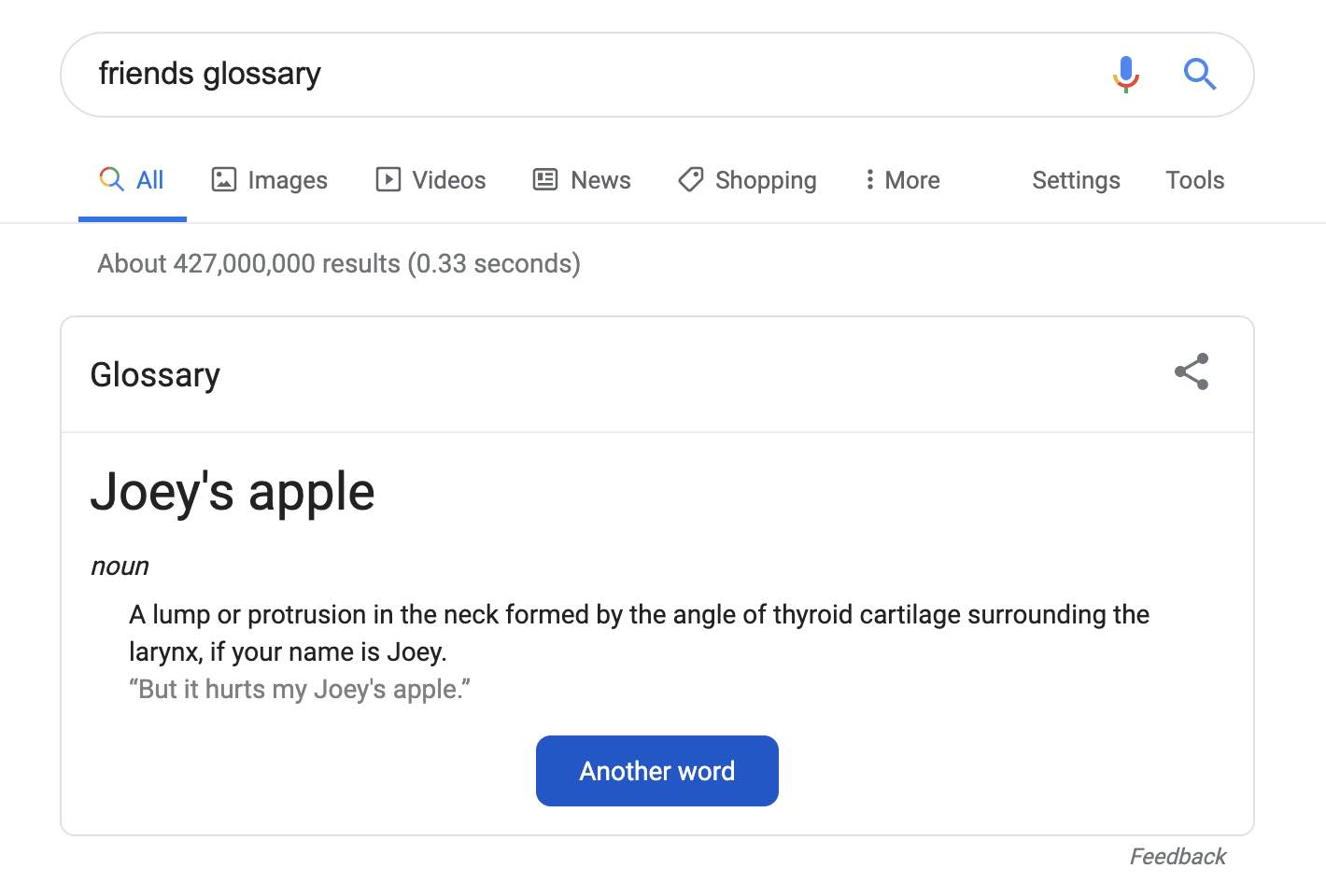
Task: Expand the More search categories menu
Action: pyautogui.click(x=902, y=180)
